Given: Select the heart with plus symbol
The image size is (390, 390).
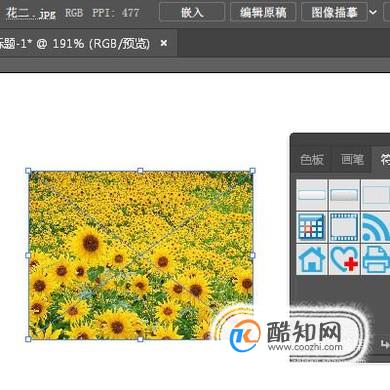Looking at the screenshot, I should 344,259.
